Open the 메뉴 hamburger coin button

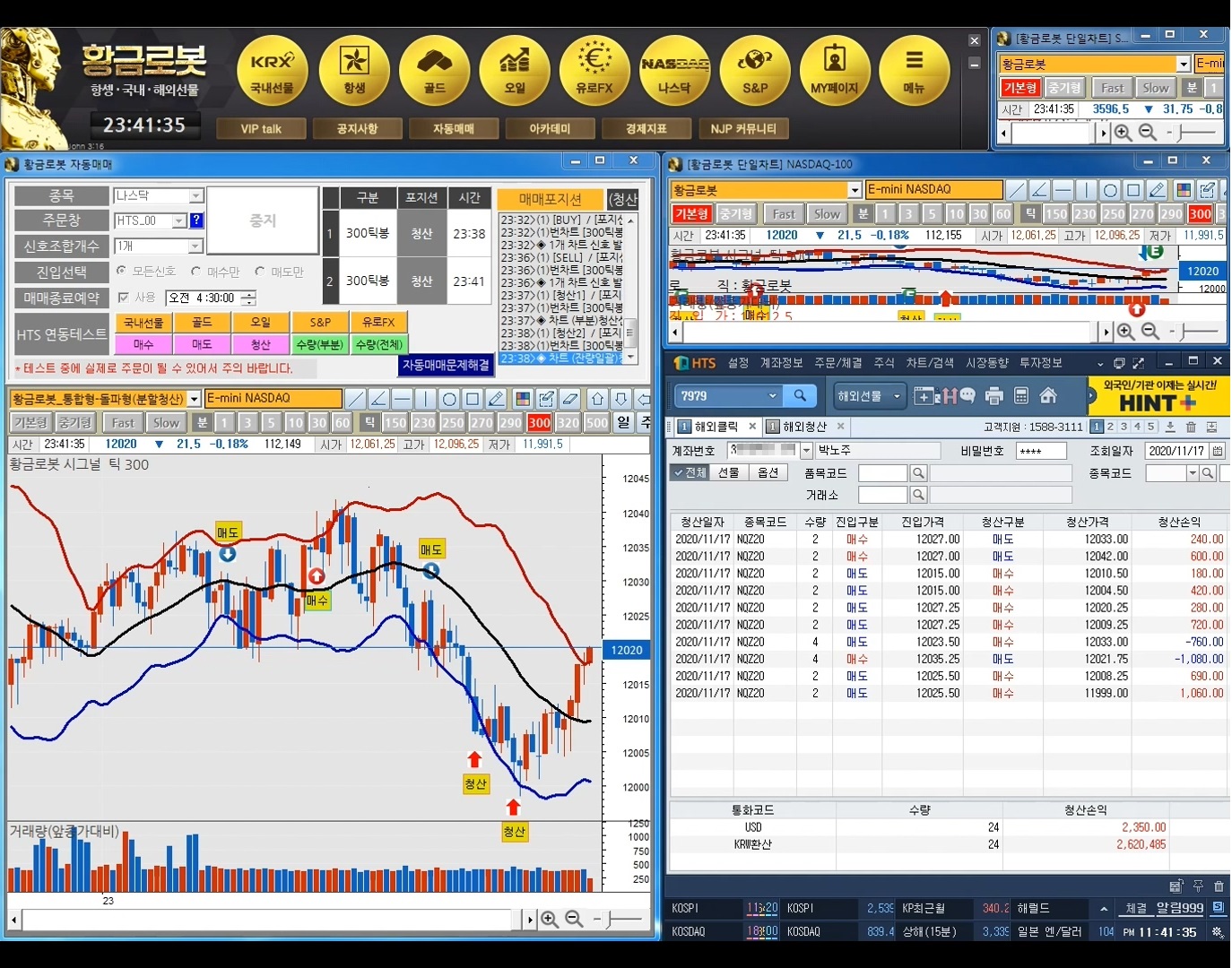[x=914, y=70]
